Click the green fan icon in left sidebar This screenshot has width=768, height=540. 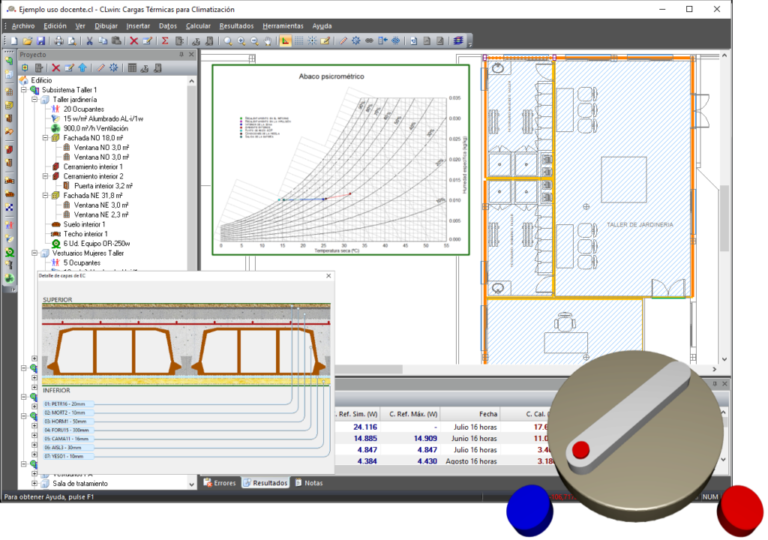[9, 279]
